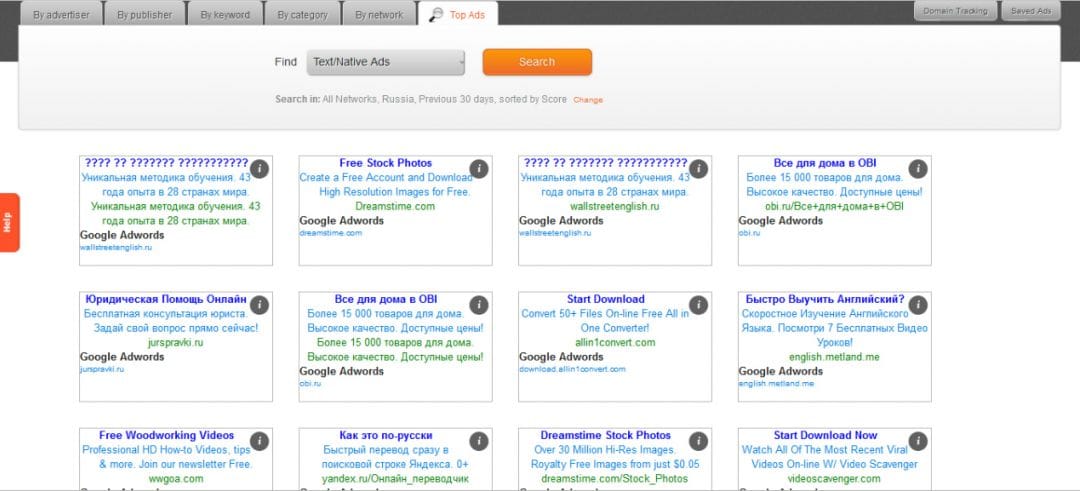Screen dimensions: 1080x491
Task: Open info icon on Start Download Now ad
Action: (x=918, y=441)
